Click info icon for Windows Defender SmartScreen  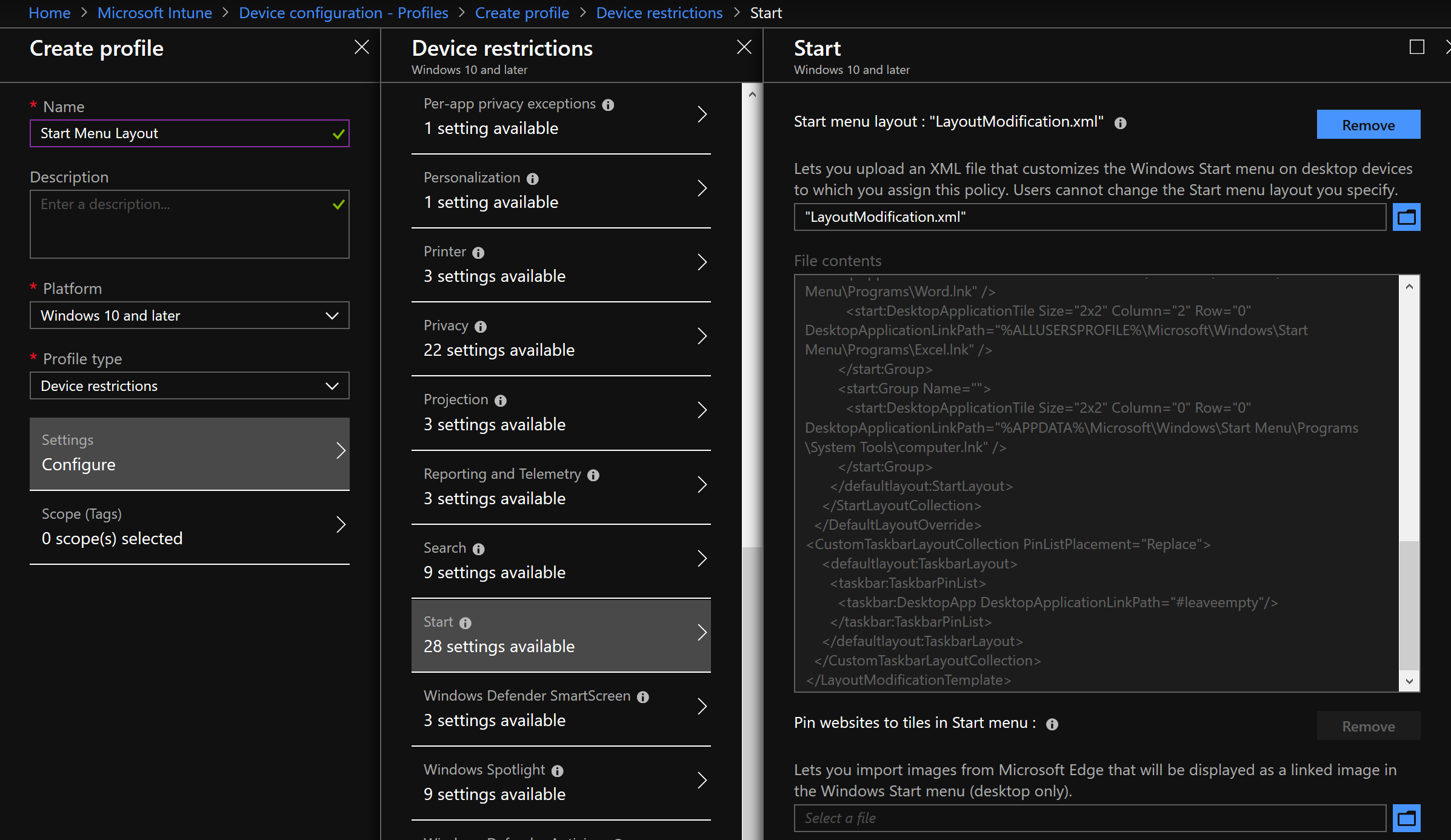[x=643, y=697]
